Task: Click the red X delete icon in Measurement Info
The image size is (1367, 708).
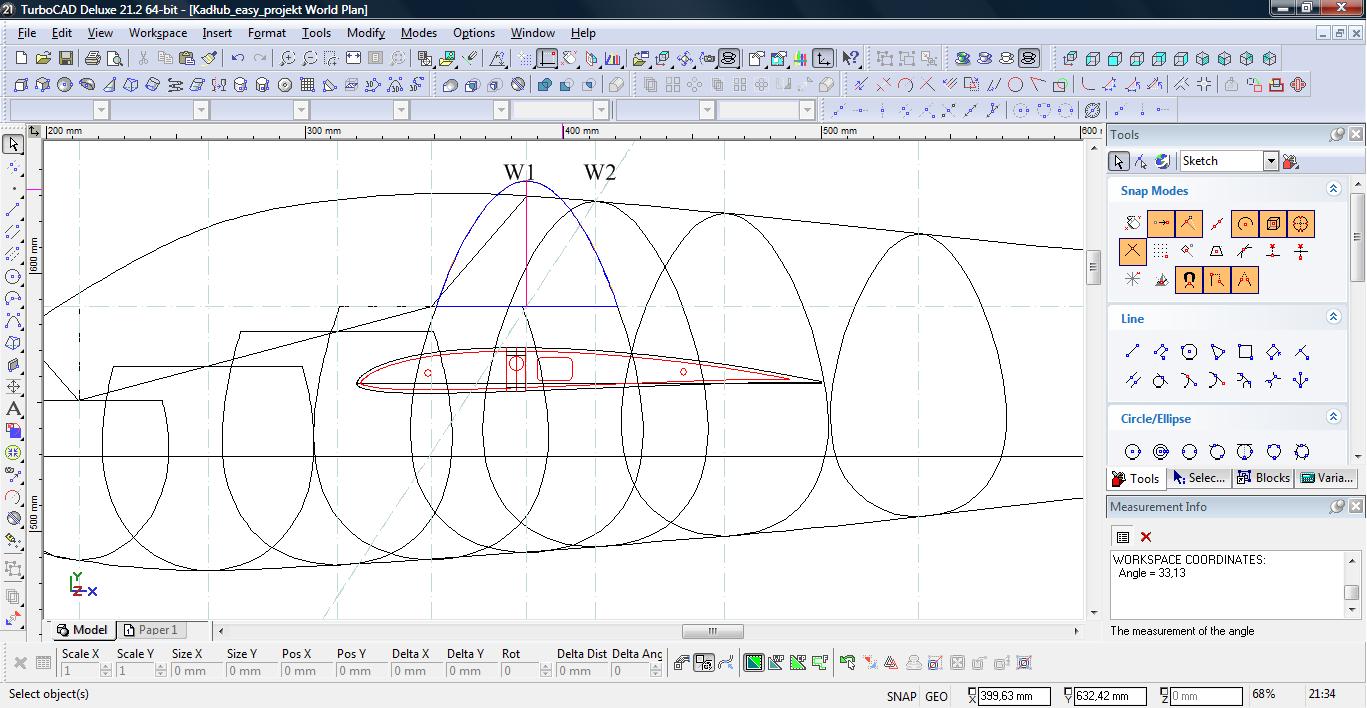Action: pyautogui.click(x=1146, y=537)
